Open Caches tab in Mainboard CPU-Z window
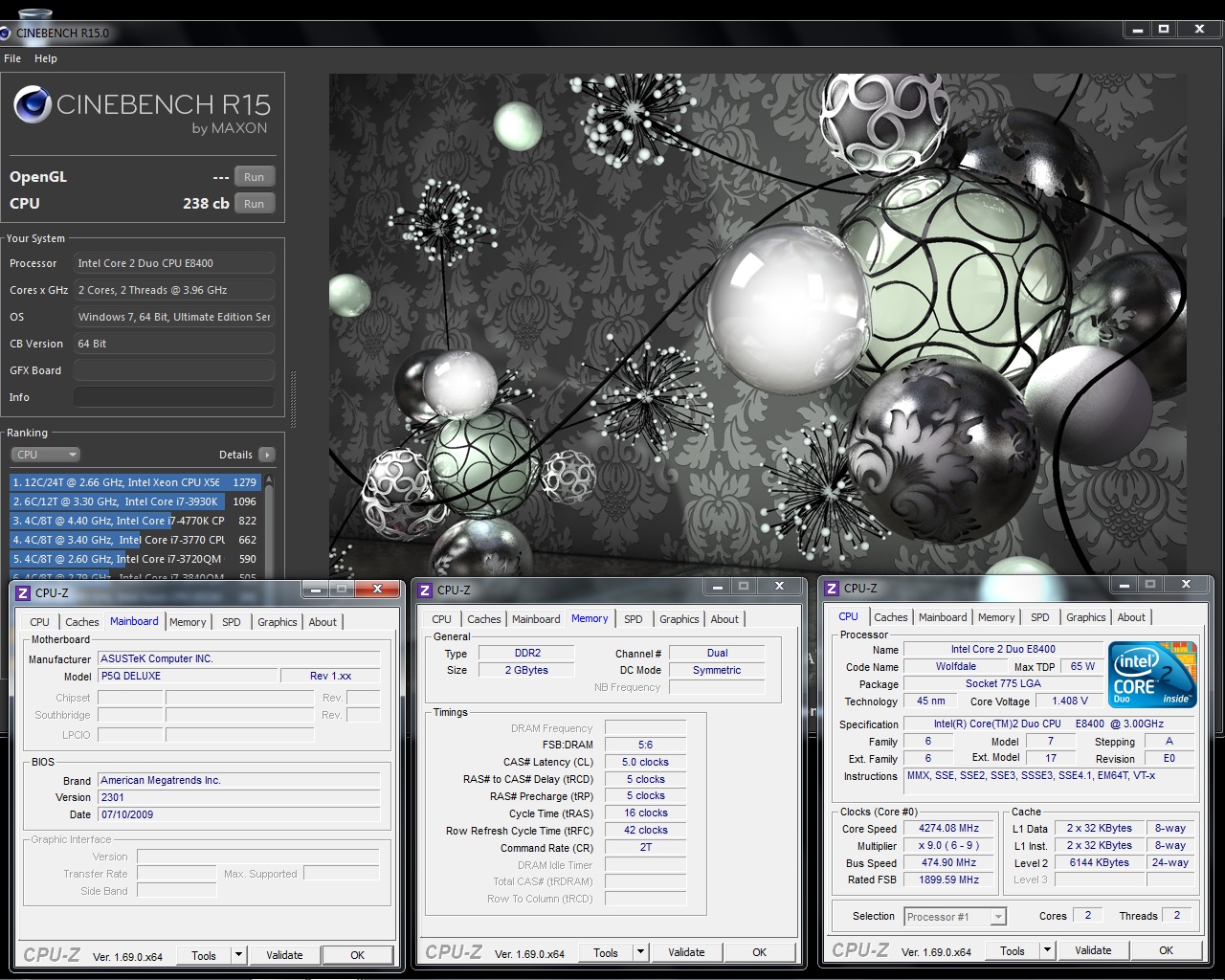The height and width of the screenshot is (980, 1225). (x=82, y=622)
